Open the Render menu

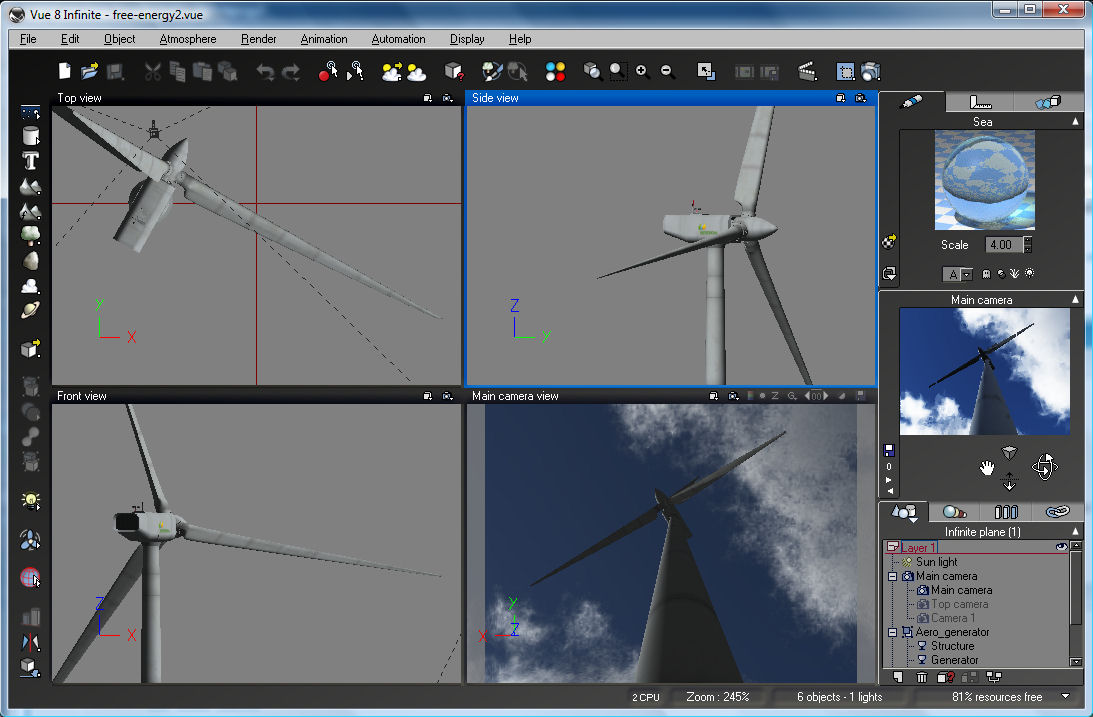click(259, 39)
